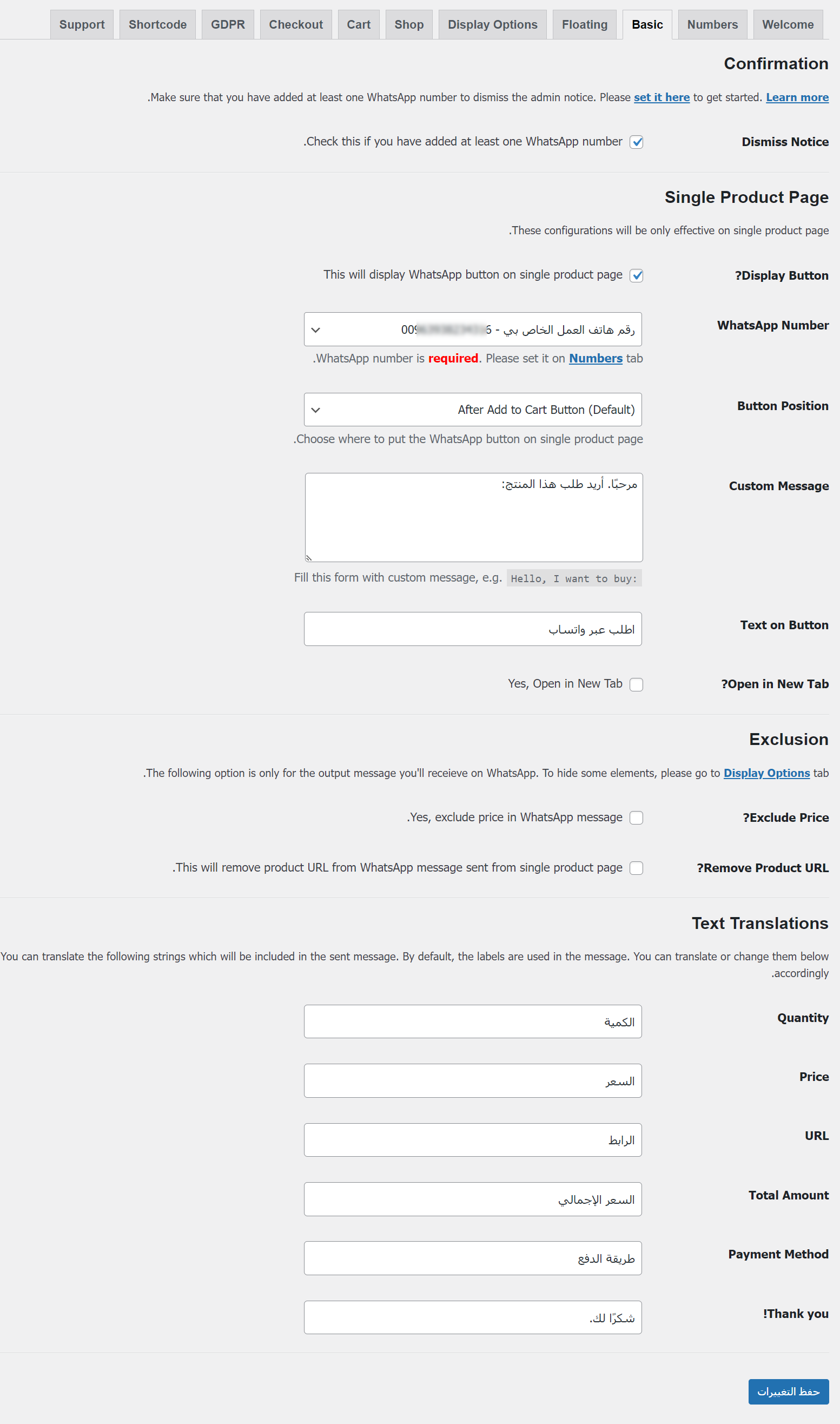
Task: Open the Numbers tab
Action: (712, 24)
